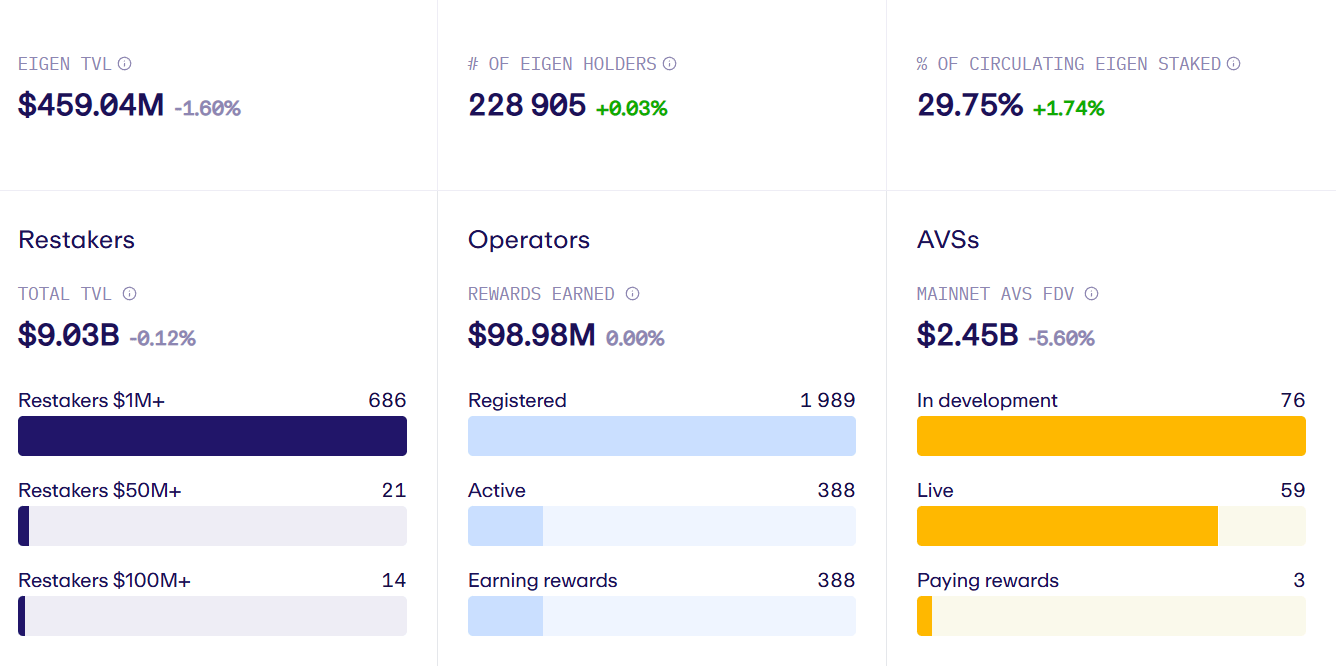Image resolution: width=1336 pixels, height=666 pixels.
Task: Open the AVSs section heading
Action: click(x=948, y=240)
